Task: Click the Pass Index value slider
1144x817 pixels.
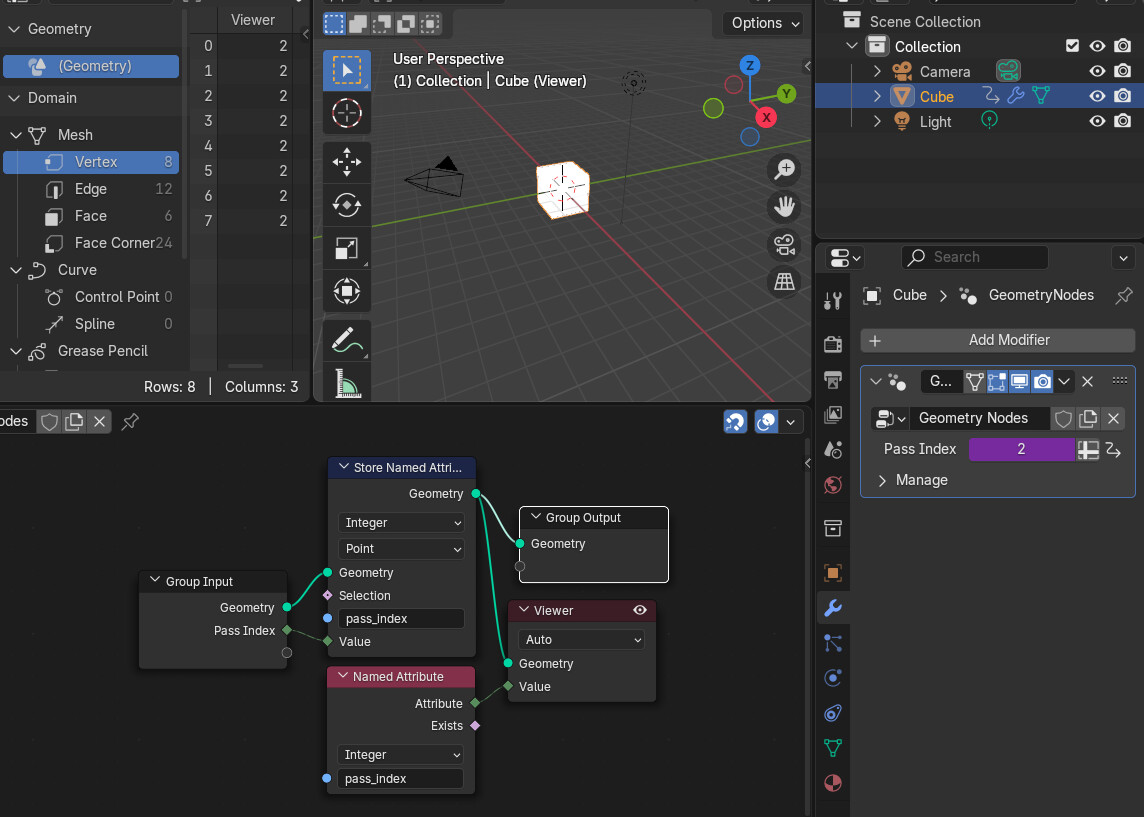Action: 1021,449
